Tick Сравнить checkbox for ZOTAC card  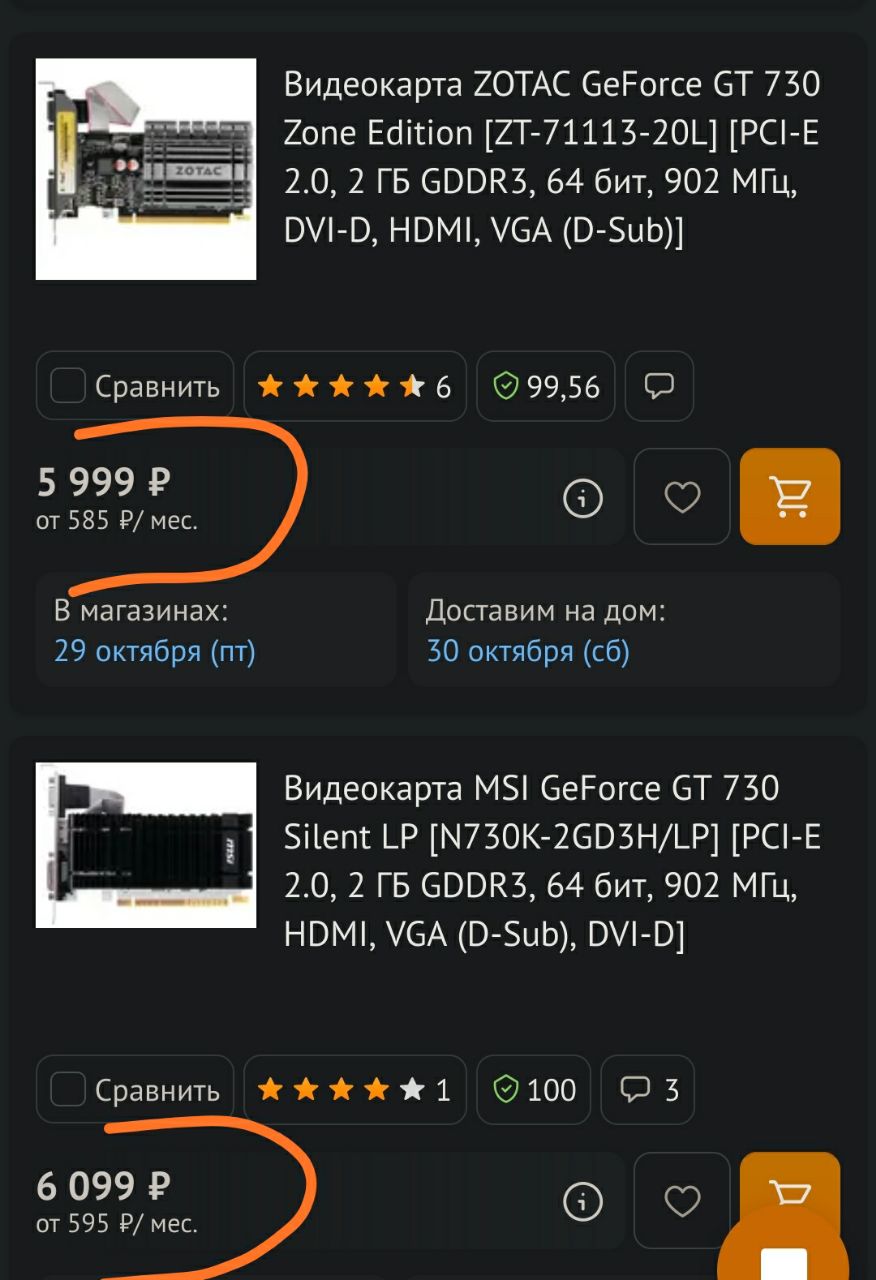coord(135,386)
